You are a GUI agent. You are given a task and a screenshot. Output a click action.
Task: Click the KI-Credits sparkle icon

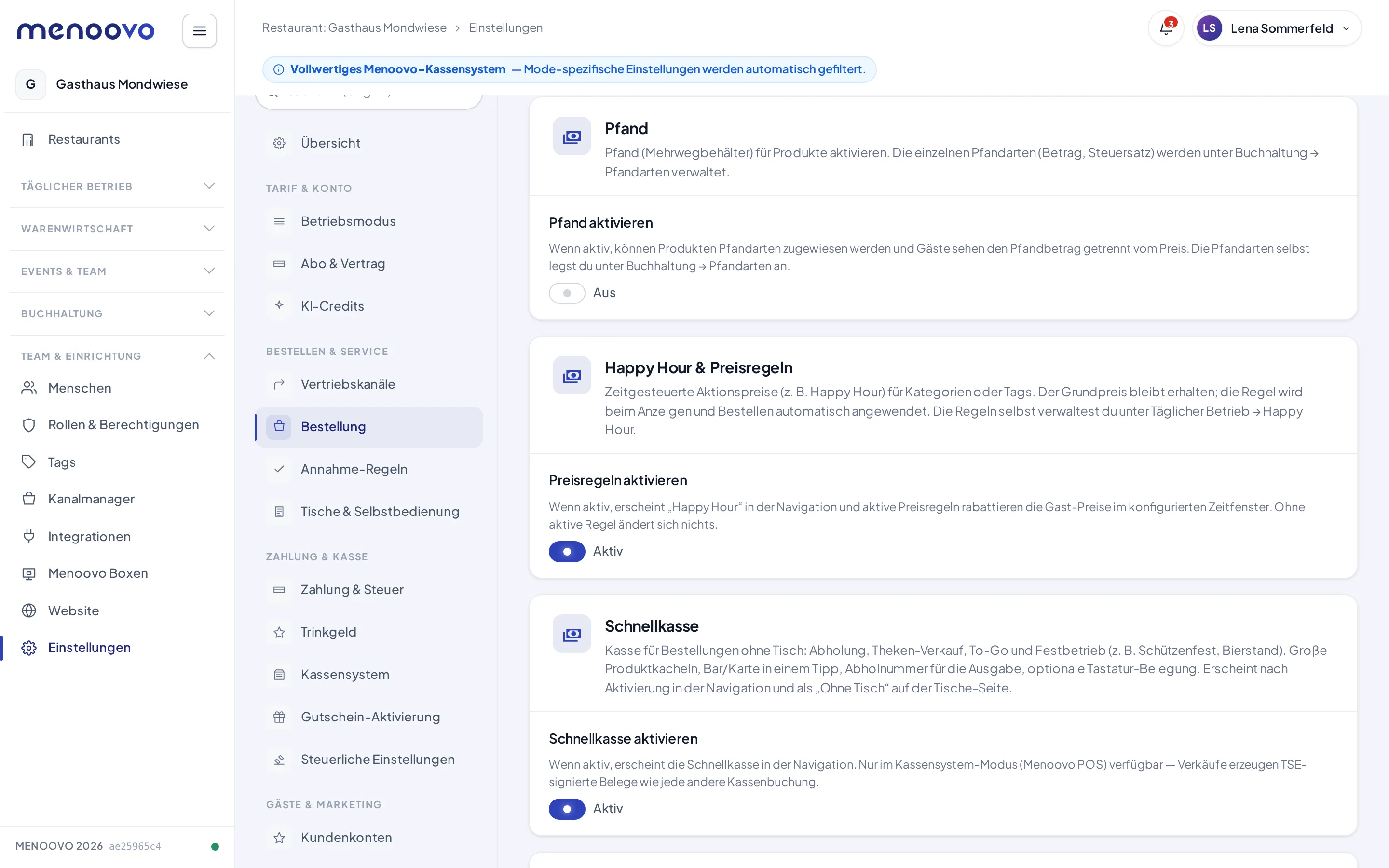[x=279, y=305]
